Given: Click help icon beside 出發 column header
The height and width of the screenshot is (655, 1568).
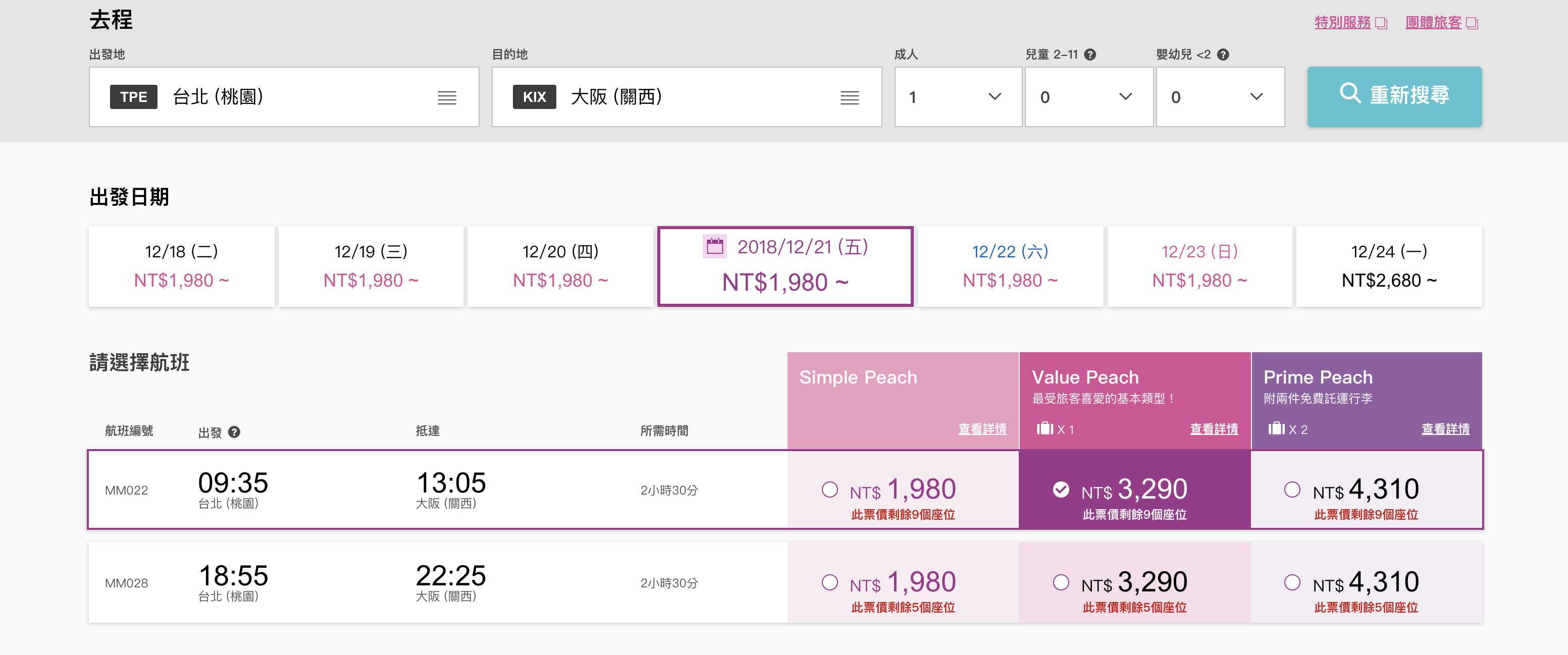Looking at the screenshot, I should [234, 432].
